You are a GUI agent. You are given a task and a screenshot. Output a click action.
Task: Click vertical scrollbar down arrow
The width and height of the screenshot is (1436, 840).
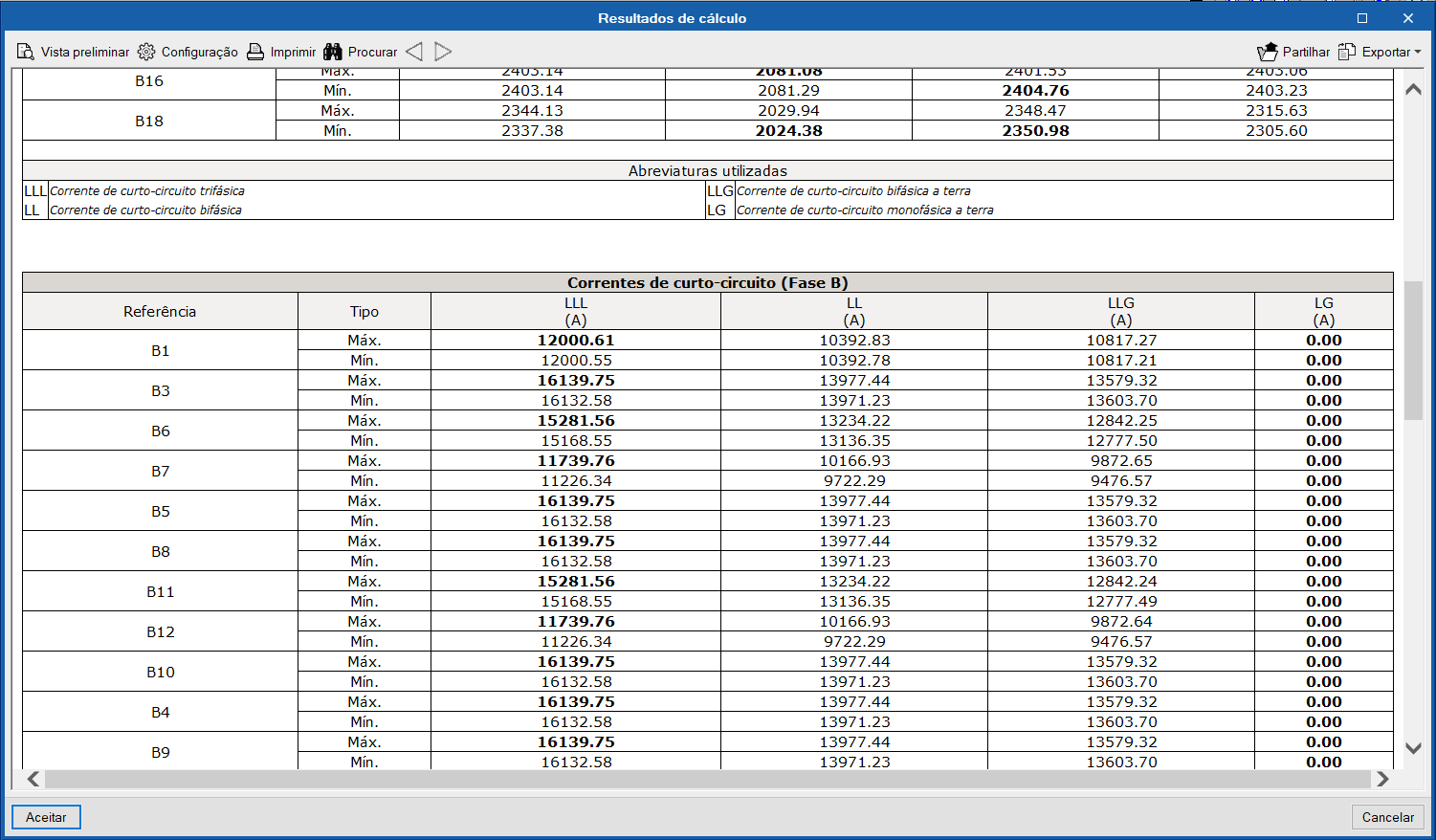[x=1413, y=748]
